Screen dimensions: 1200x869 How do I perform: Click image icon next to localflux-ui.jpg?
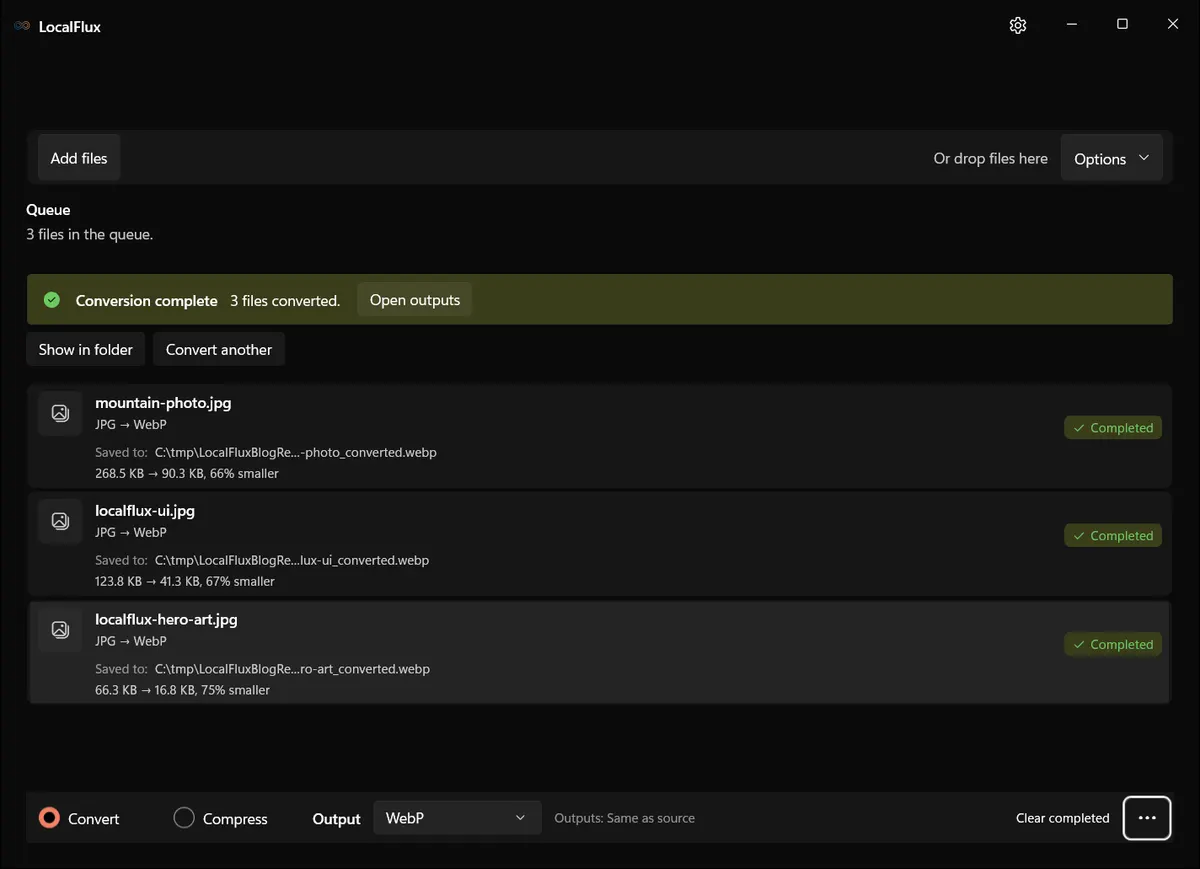pyautogui.click(x=60, y=521)
